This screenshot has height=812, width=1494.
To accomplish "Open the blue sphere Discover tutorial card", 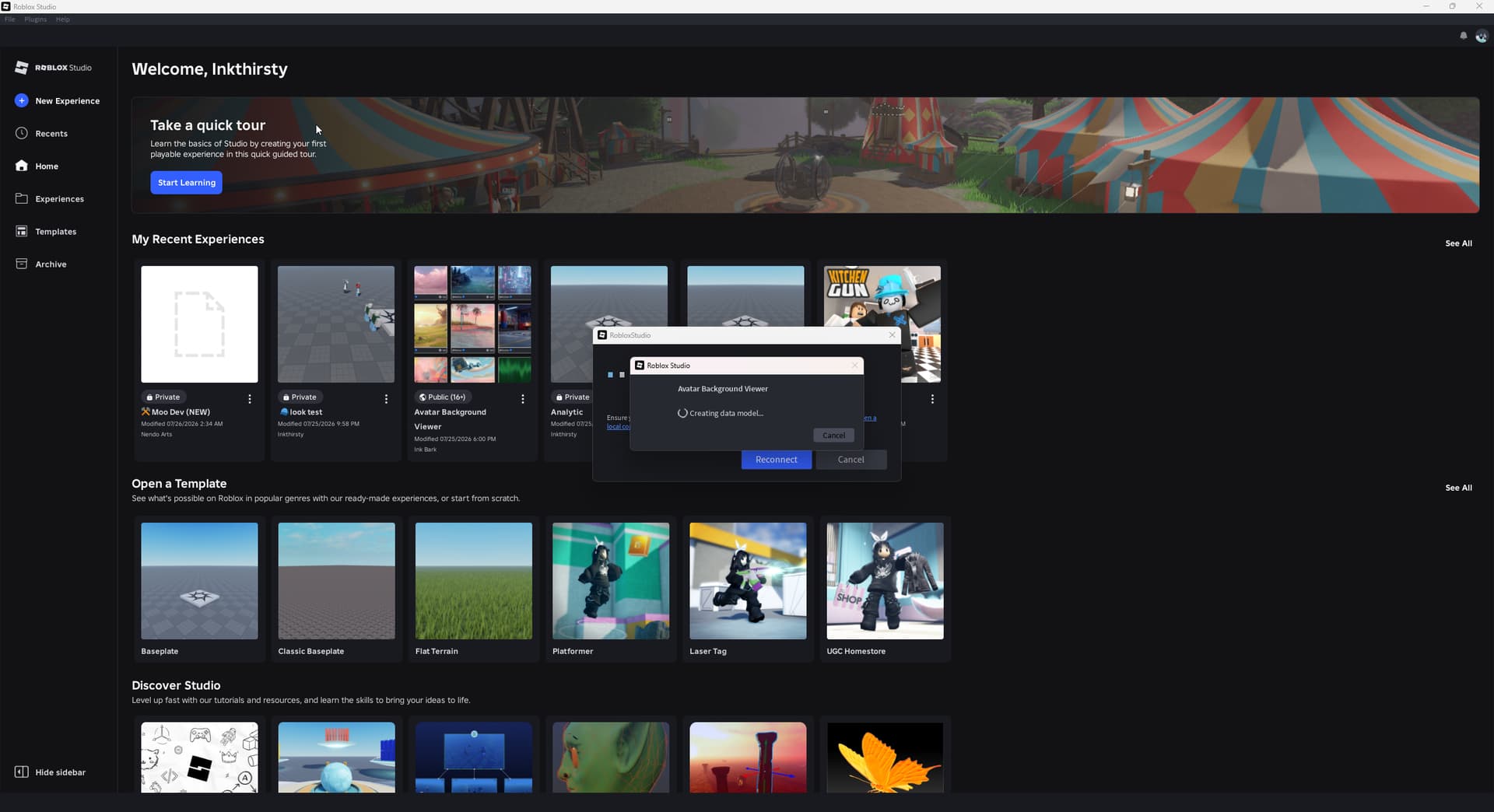I will click(336, 758).
